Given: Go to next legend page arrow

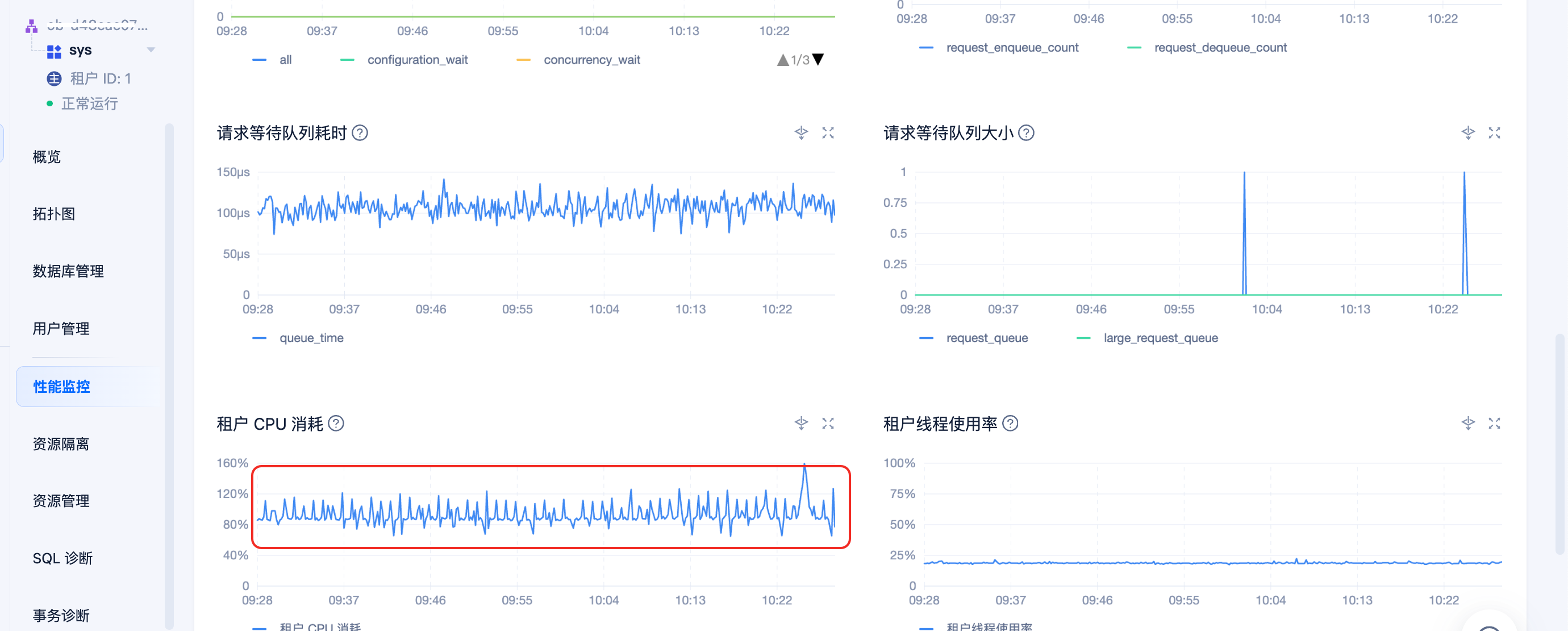Looking at the screenshot, I should tap(819, 60).
